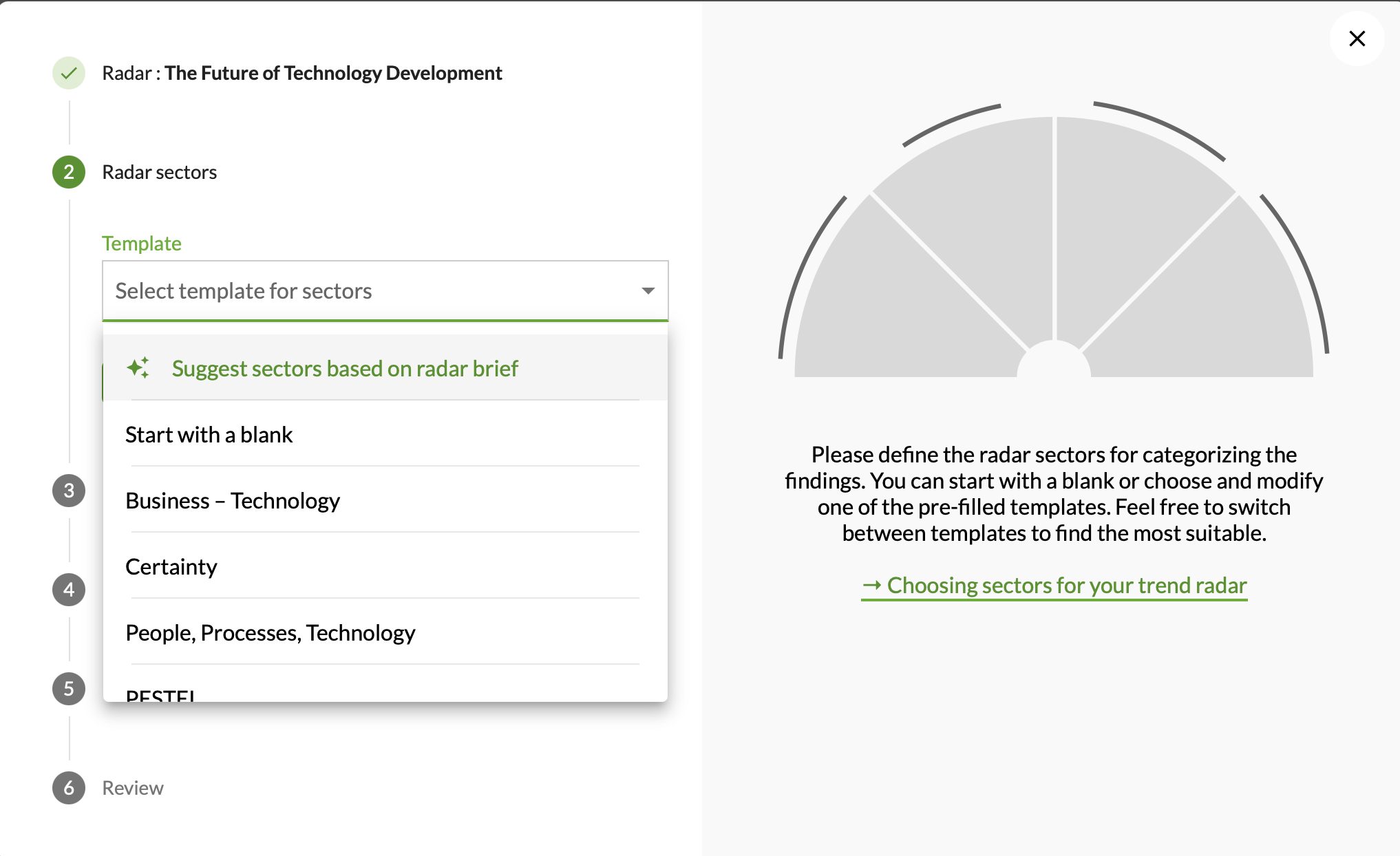
Task: Click step 3 circle icon
Action: click(x=69, y=491)
